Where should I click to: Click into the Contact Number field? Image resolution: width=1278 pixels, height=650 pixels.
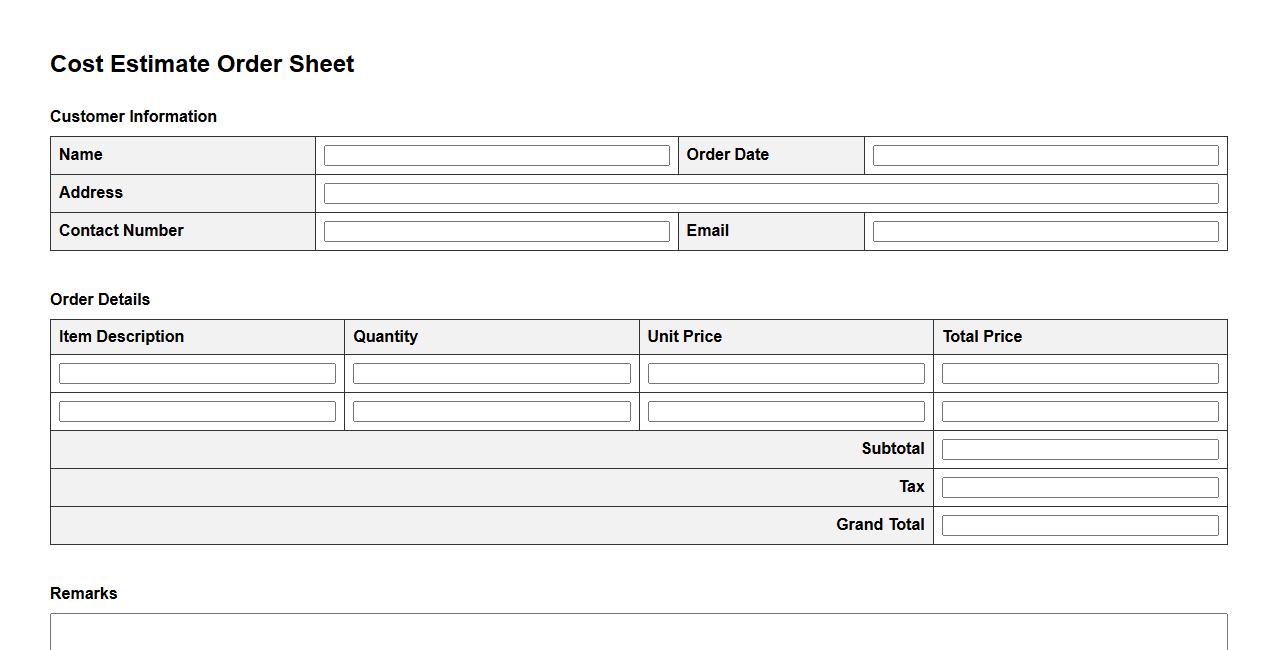[x=496, y=232]
